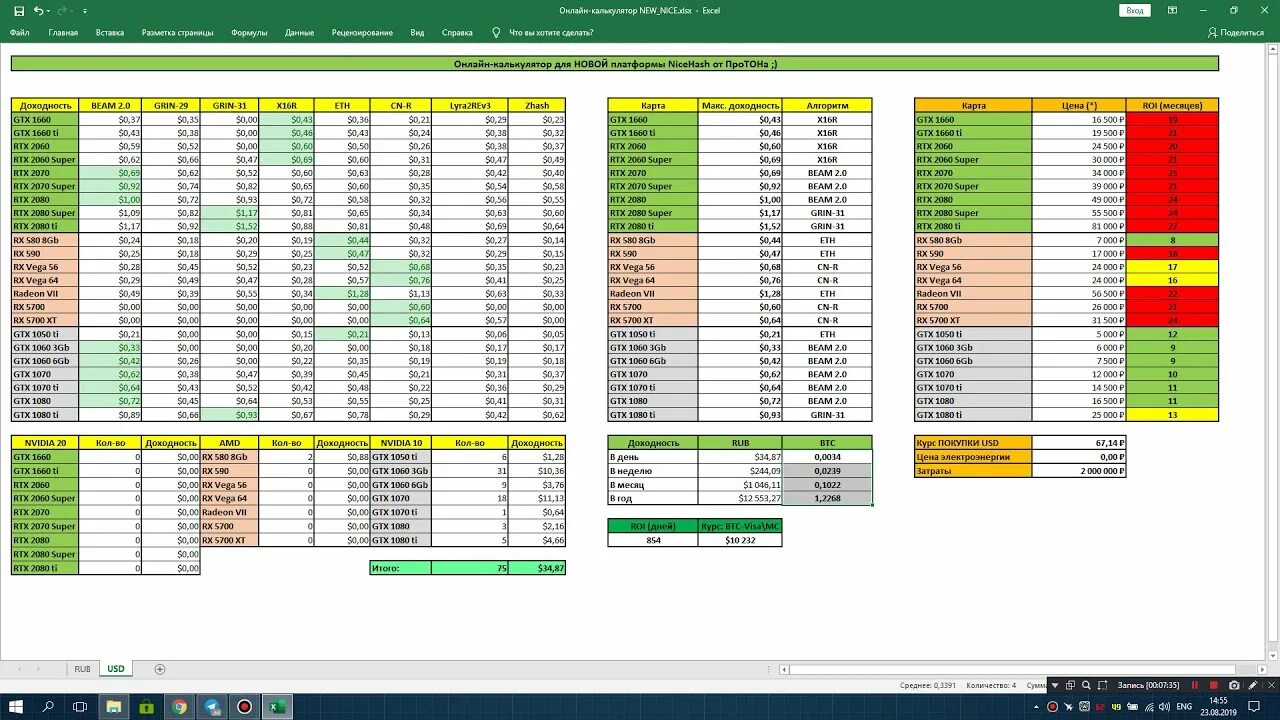Open the green lock store app on taskbar
Viewport: 1280px width, 720px height.
point(146,706)
